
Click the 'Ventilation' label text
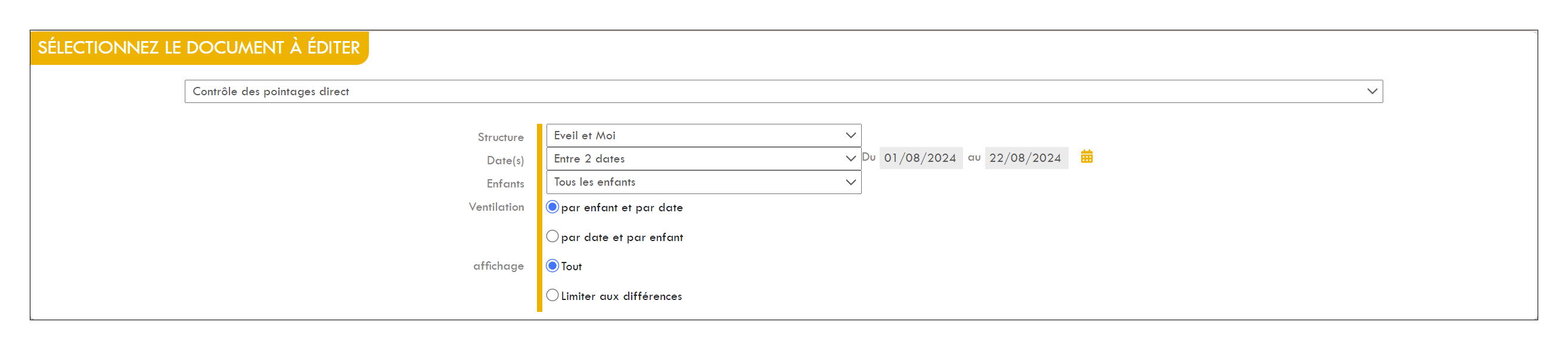pyautogui.click(x=496, y=207)
